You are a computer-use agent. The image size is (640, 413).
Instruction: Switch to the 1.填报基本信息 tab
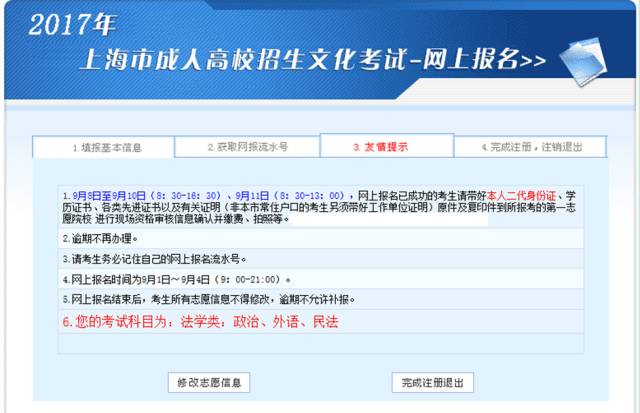pyautogui.click(x=104, y=147)
